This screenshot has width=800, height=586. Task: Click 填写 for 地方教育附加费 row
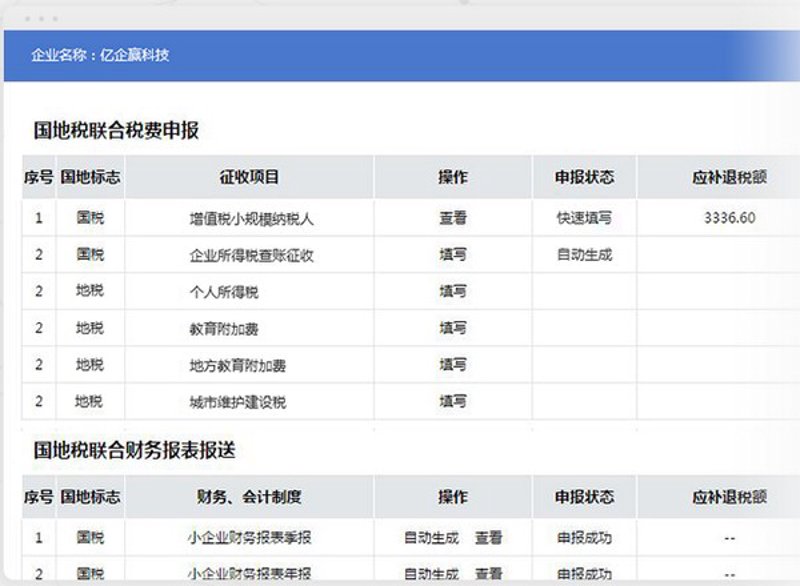(453, 365)
